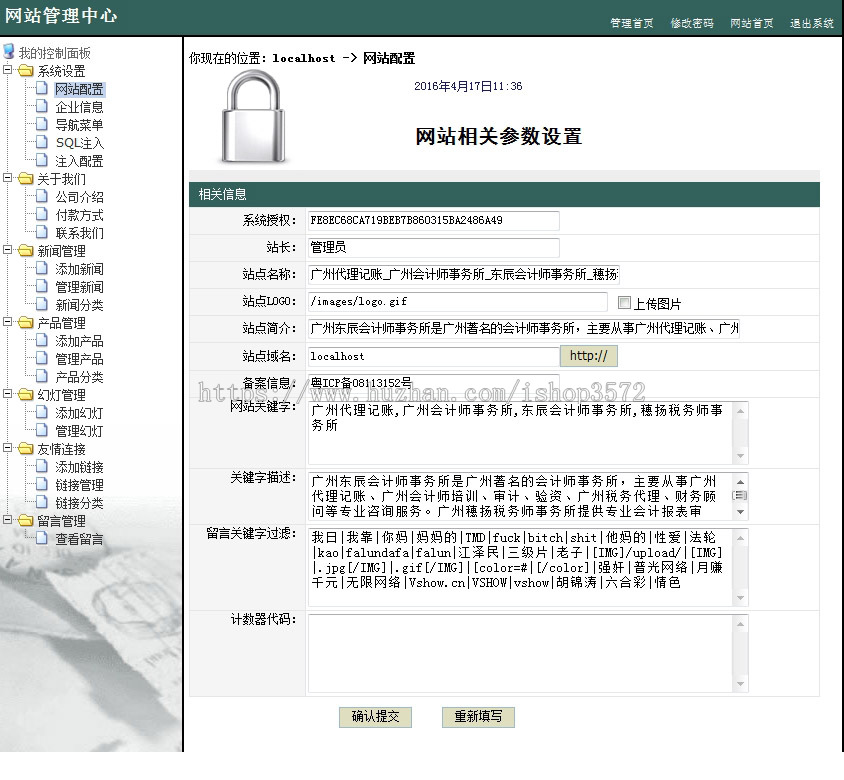Open 管理首页 from the top menu

click(x=631, y=20)
